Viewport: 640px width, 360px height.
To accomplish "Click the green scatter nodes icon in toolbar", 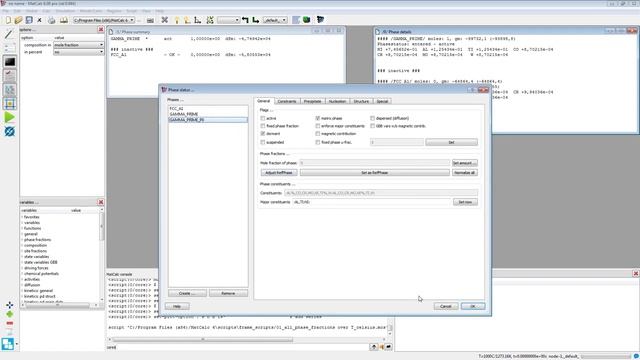I will 210,20.
